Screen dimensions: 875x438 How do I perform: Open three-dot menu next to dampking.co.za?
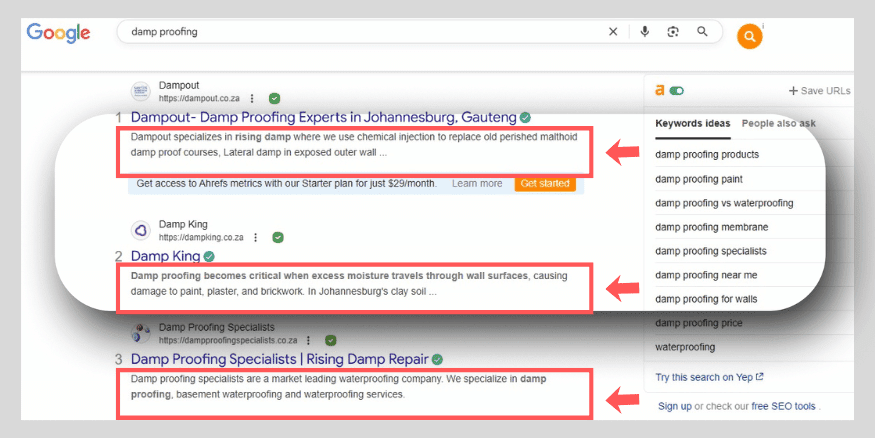click(256, 238)
